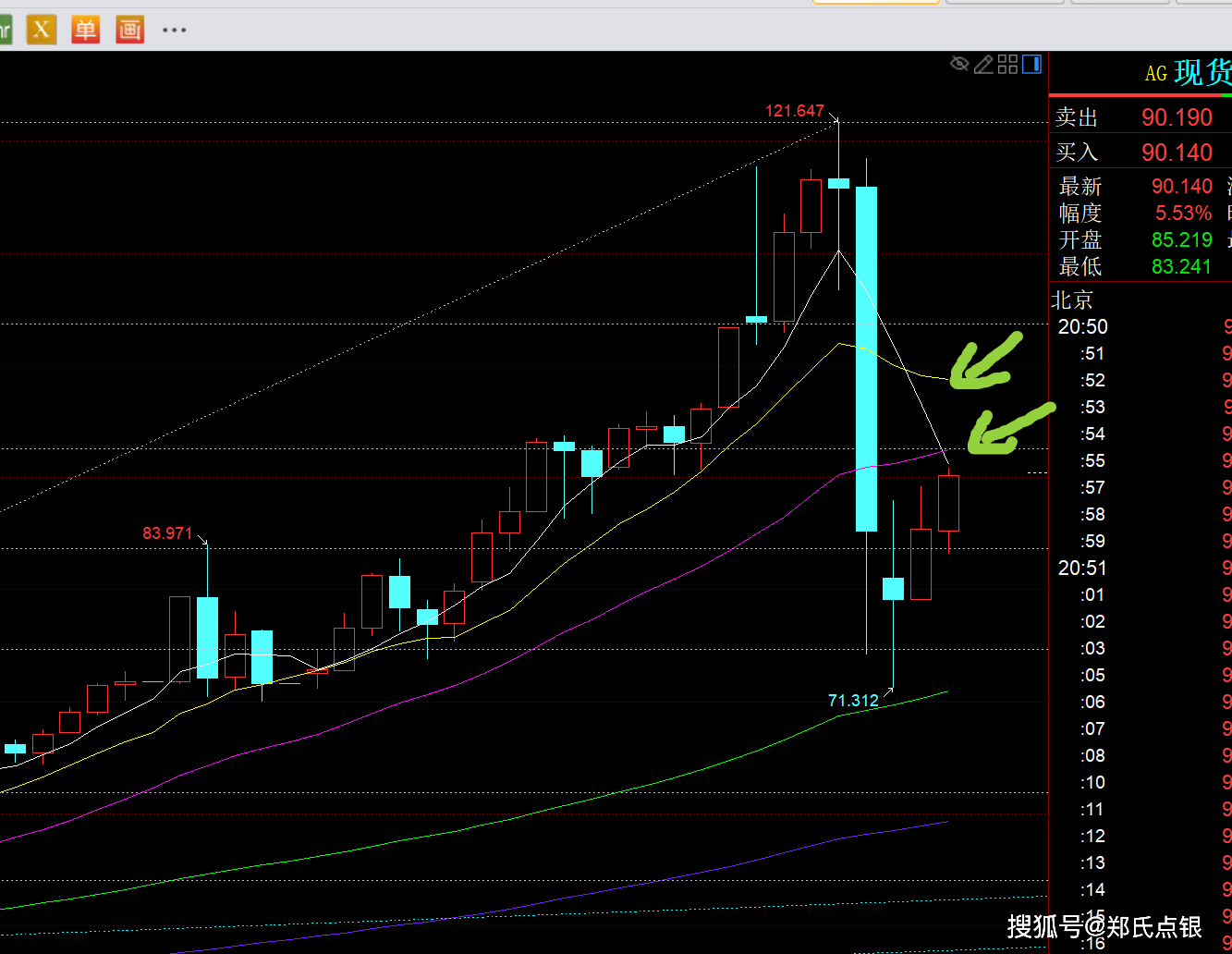This screenshot has width=1232, height=954.
Task: Select the 20:51 row in tick list
Action: tap(1082, 569)
